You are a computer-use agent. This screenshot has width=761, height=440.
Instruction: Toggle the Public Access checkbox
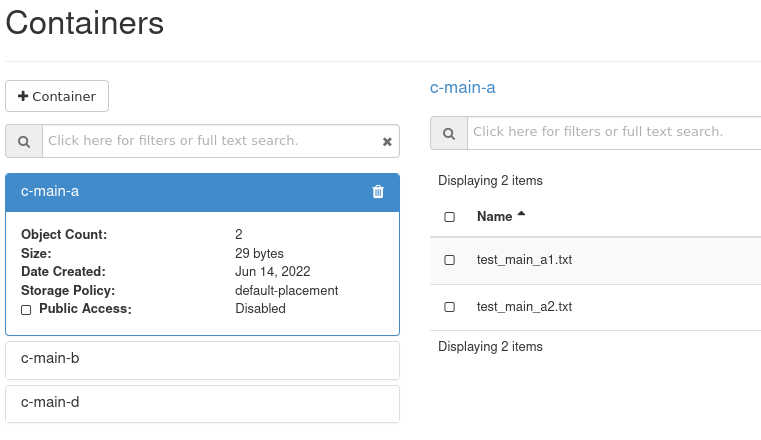coord(26,310)
